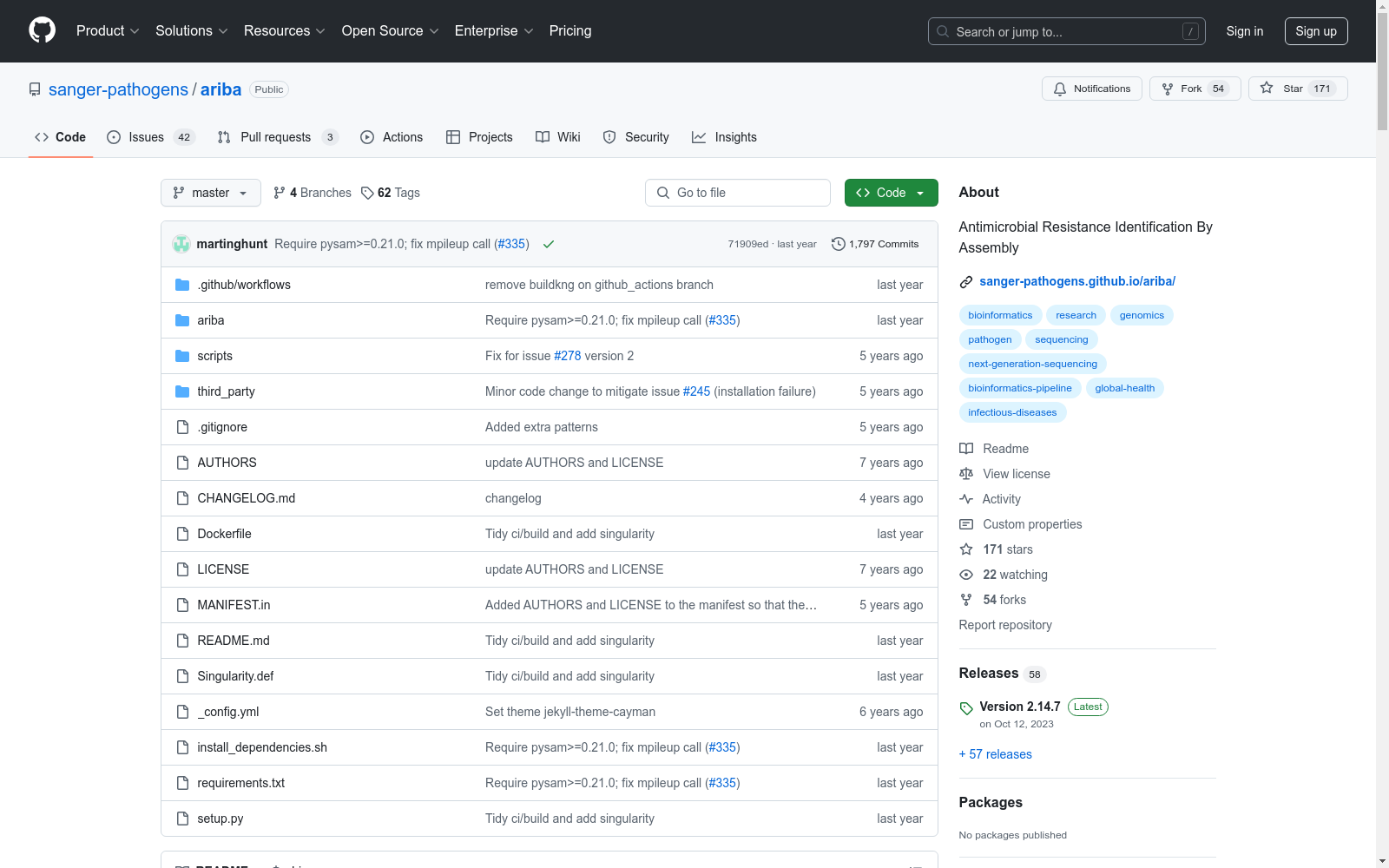The image size is (1389, 868).
Task: Click the GitHub logo icon
Action: pyautogui.click(x=42, y=30)
